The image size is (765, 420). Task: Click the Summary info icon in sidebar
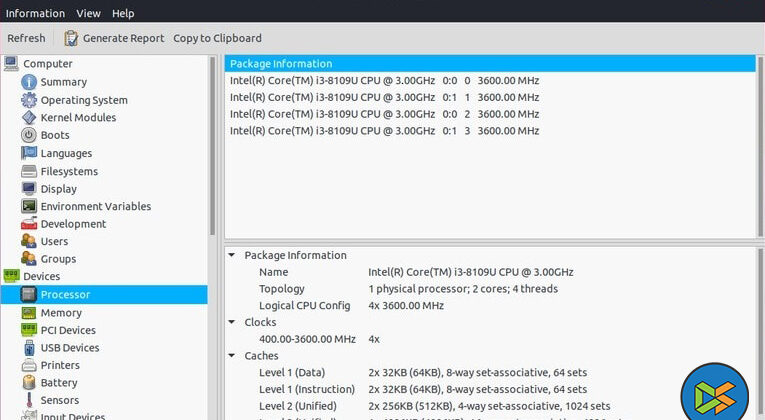(29, 82)
